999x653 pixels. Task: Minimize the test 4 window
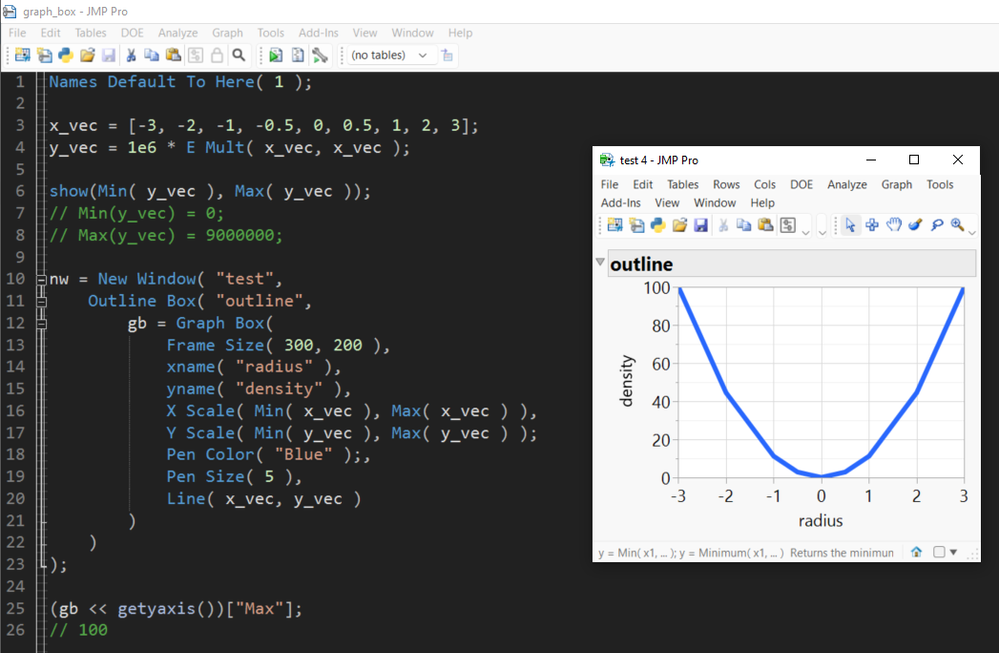pos(871,160)
